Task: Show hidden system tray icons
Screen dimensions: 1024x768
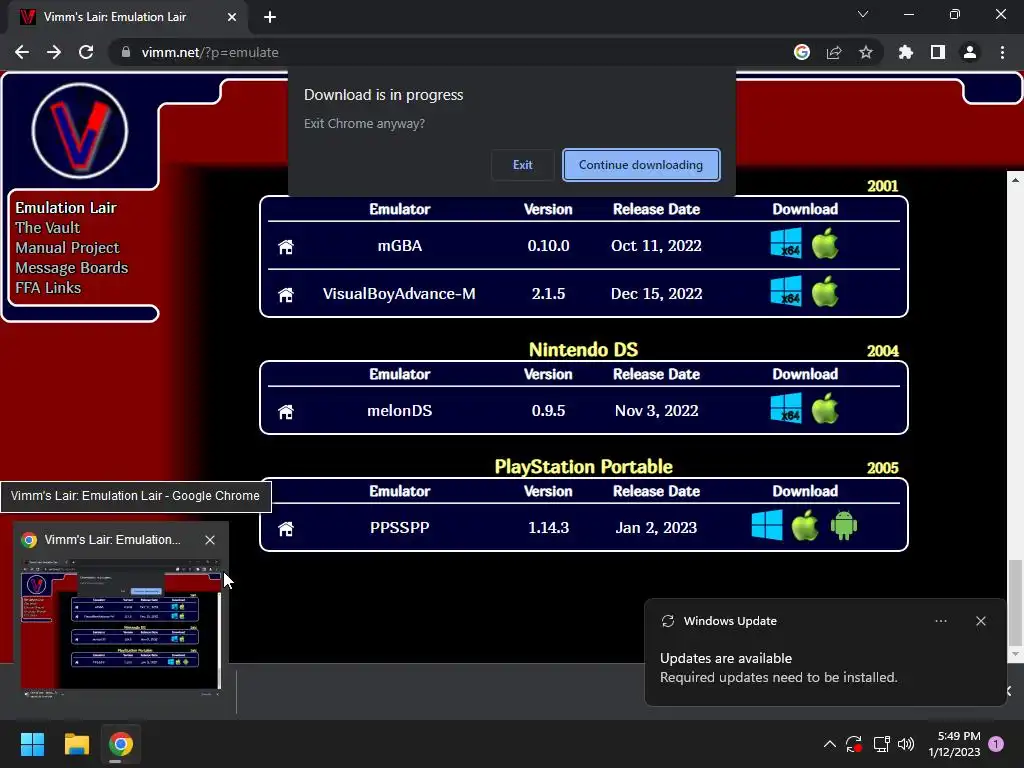Action: 829,744
